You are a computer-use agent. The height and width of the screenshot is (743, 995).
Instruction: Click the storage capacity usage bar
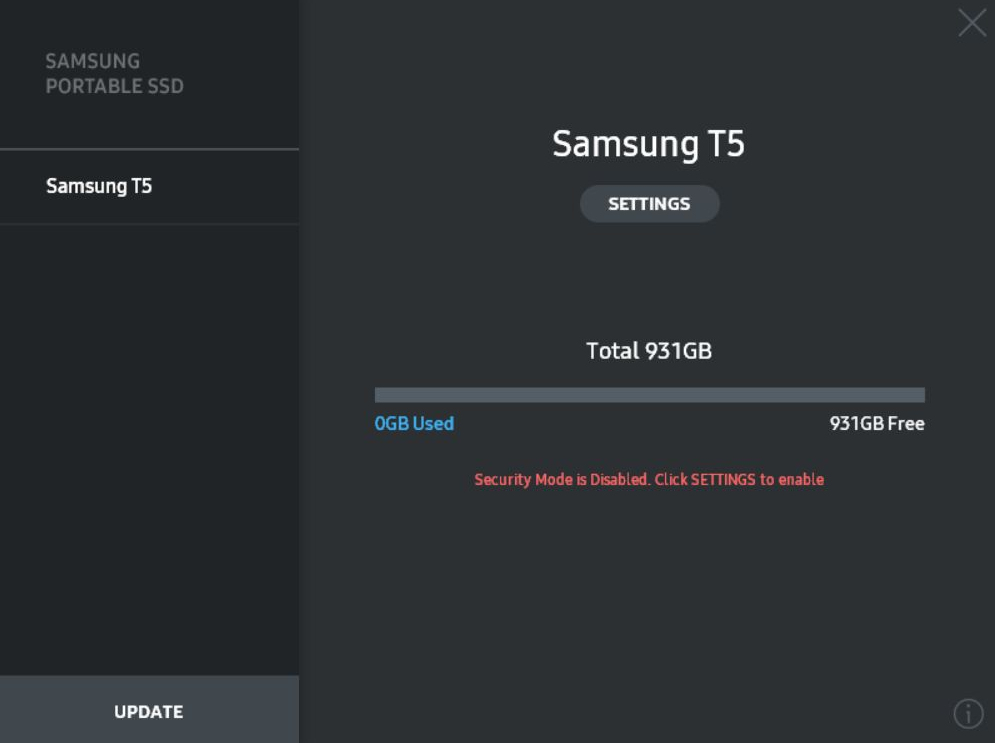click(649, 395)
